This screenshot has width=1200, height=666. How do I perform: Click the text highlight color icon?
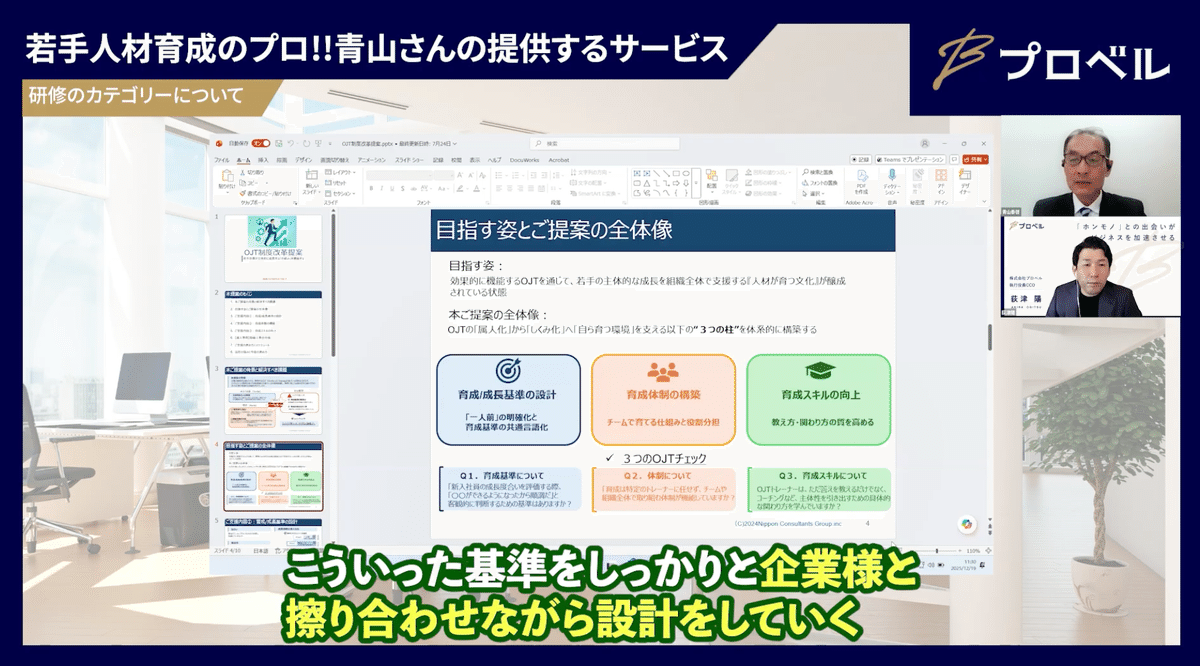[460, 188]
